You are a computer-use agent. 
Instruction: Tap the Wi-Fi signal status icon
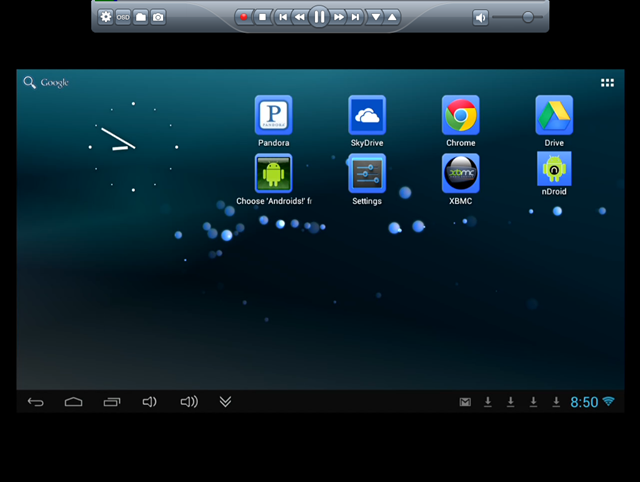click(609, 402)
